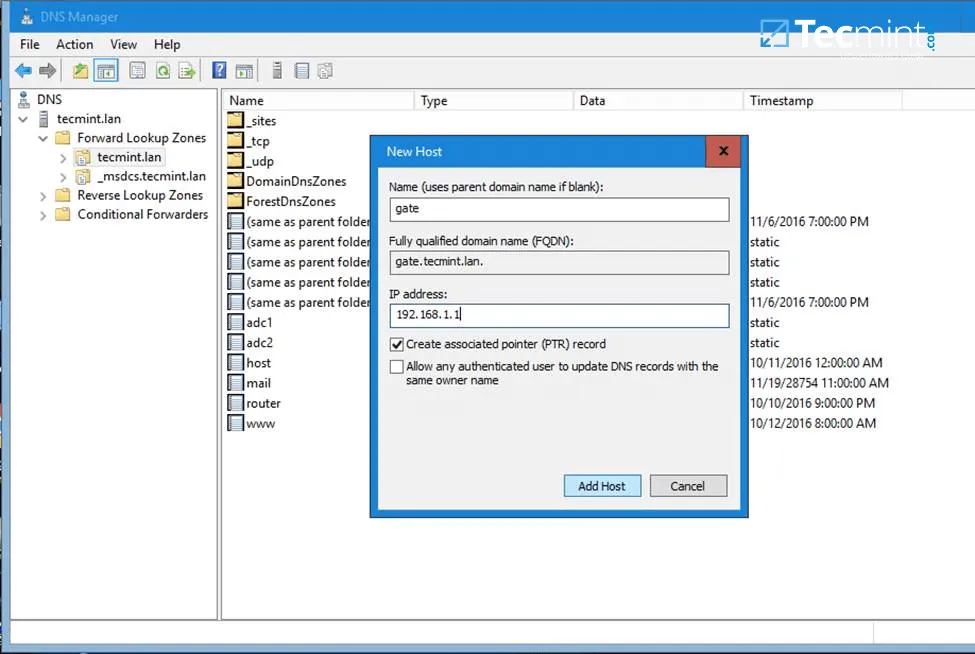Cancel the New Host dialog
This screenshot has height=654, width=975.
tap(688, 485)
